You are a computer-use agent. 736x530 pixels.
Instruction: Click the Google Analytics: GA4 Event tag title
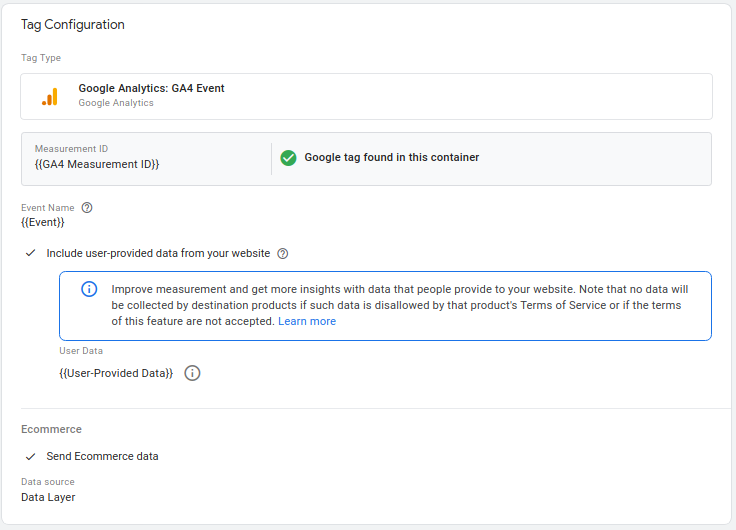[151, 88]
